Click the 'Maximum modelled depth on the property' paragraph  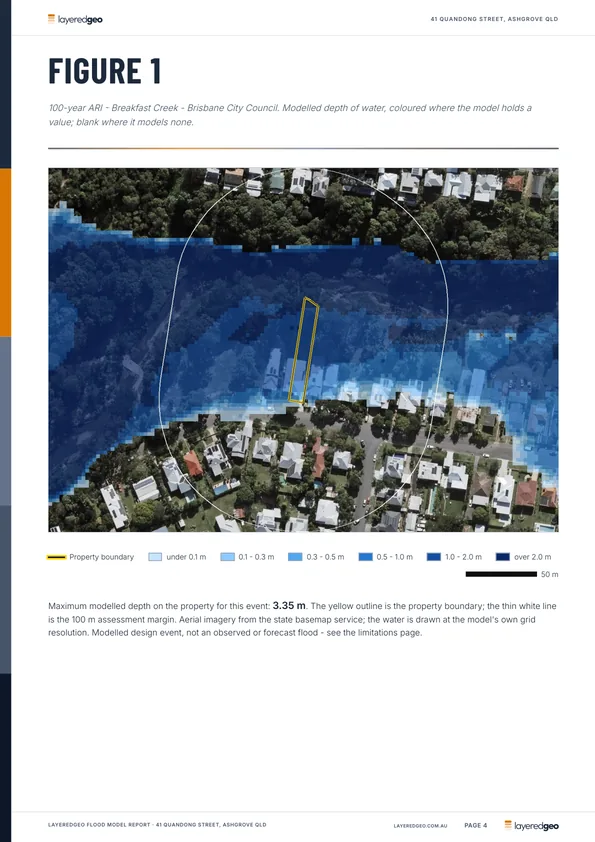coord(302,619)
